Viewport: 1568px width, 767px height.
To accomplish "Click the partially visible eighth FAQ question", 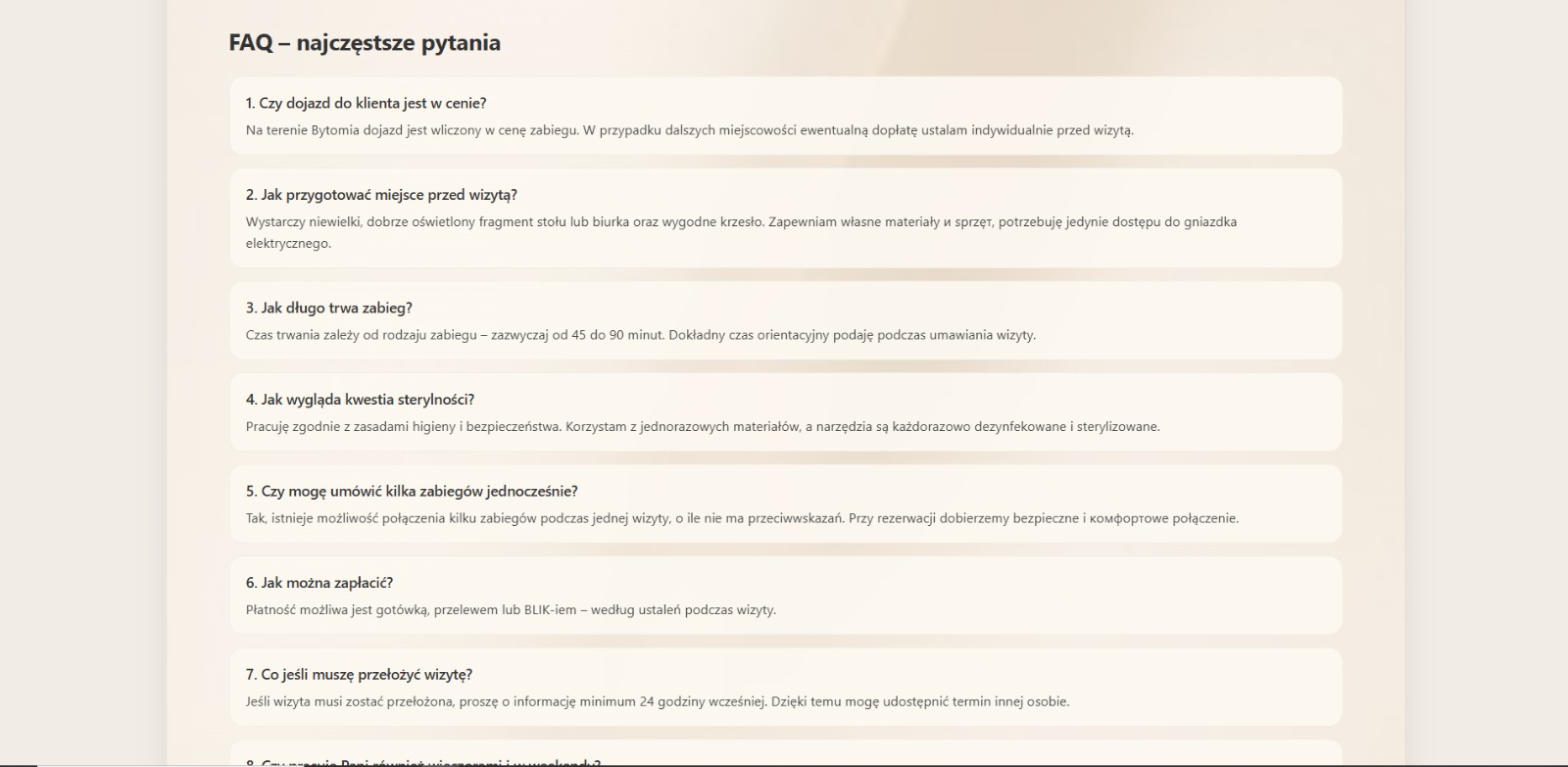I will pyautogui.click(x=422, y=762).
